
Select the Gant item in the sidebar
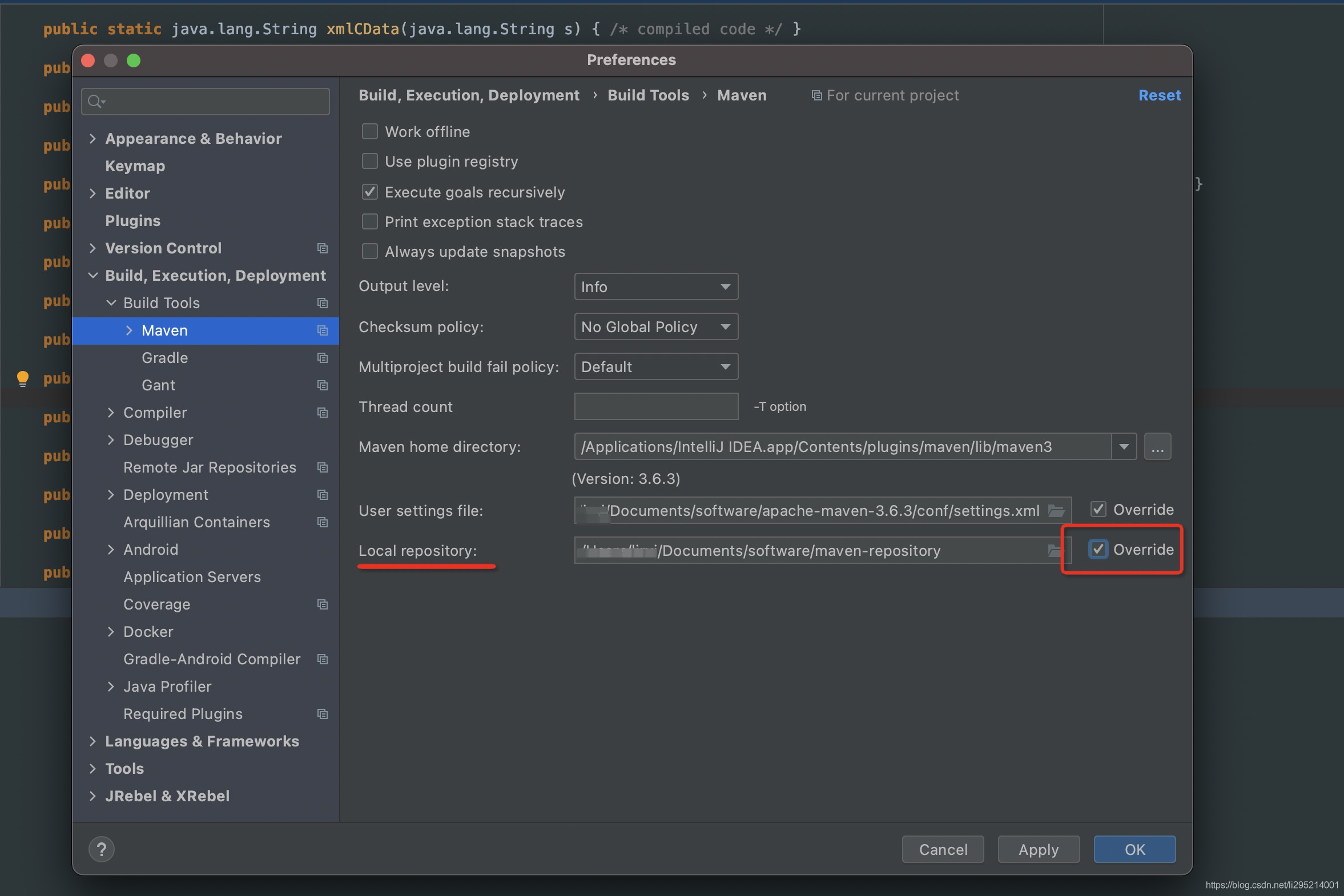tap(158, 385)
